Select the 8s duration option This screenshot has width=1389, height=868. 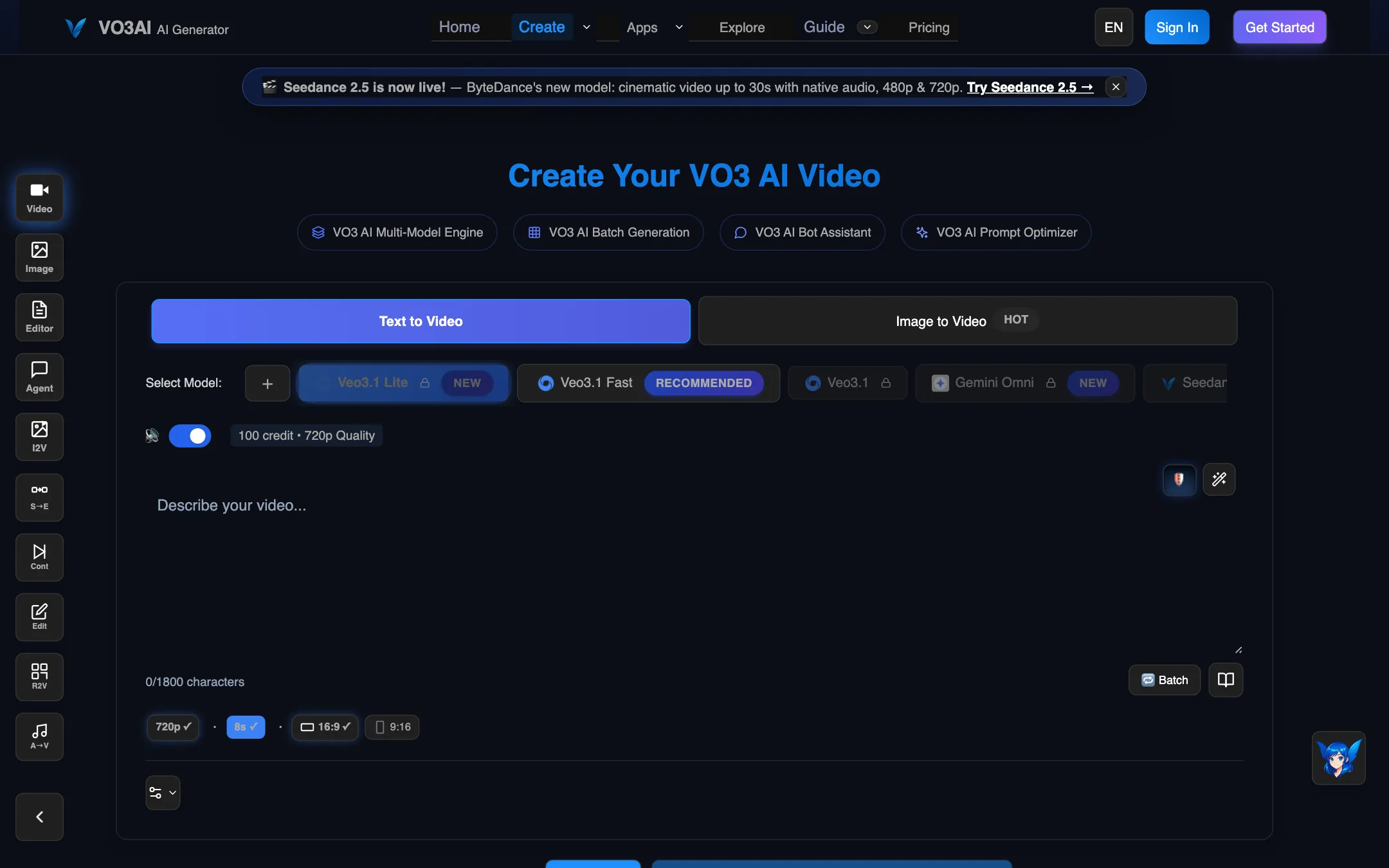click(246, 727)
